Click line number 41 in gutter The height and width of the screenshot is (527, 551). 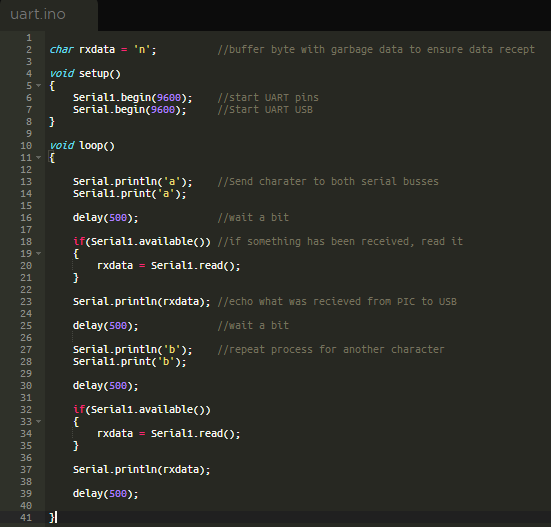point(26,518)
